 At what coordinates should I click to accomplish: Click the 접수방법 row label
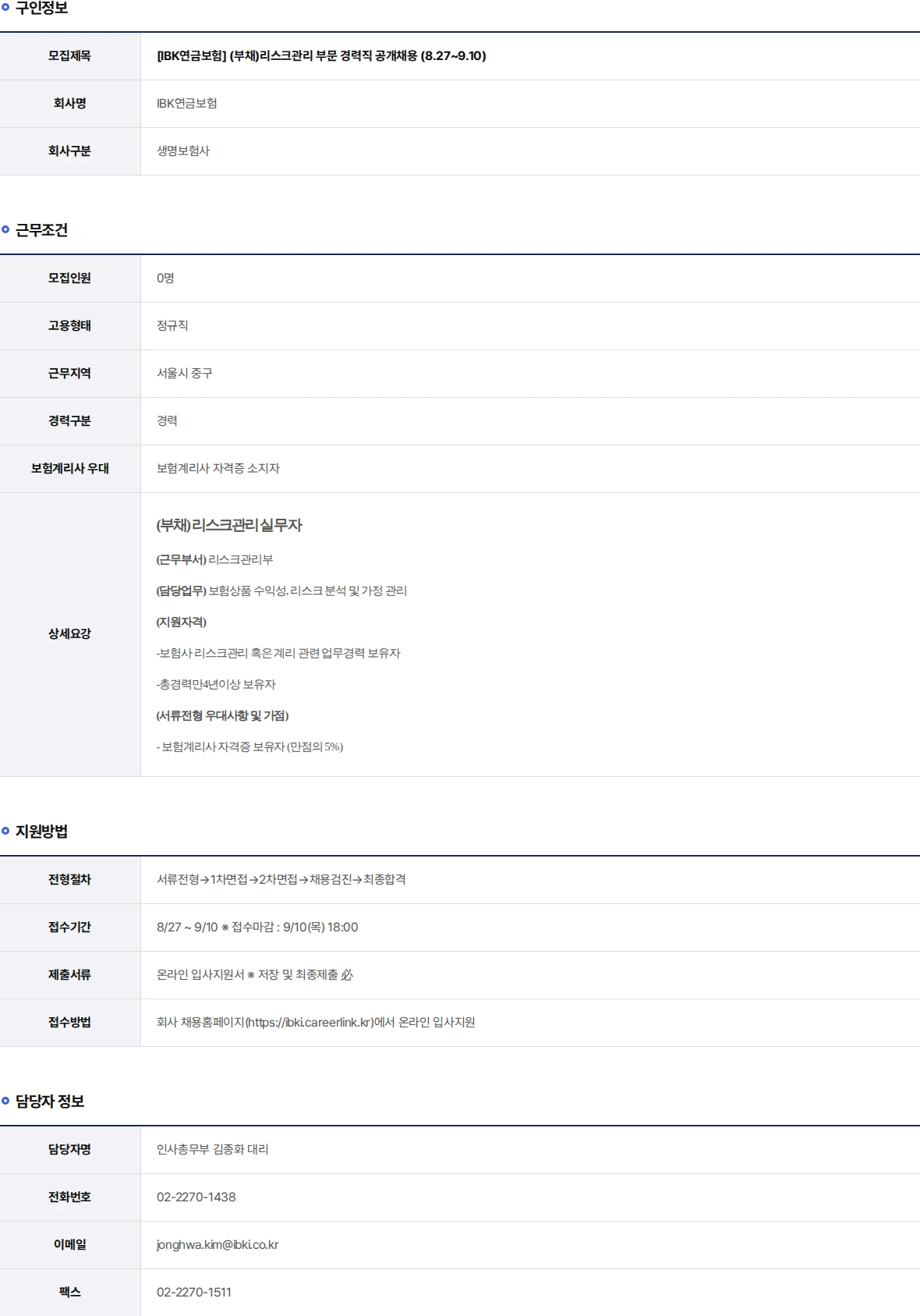point(69,1023)
